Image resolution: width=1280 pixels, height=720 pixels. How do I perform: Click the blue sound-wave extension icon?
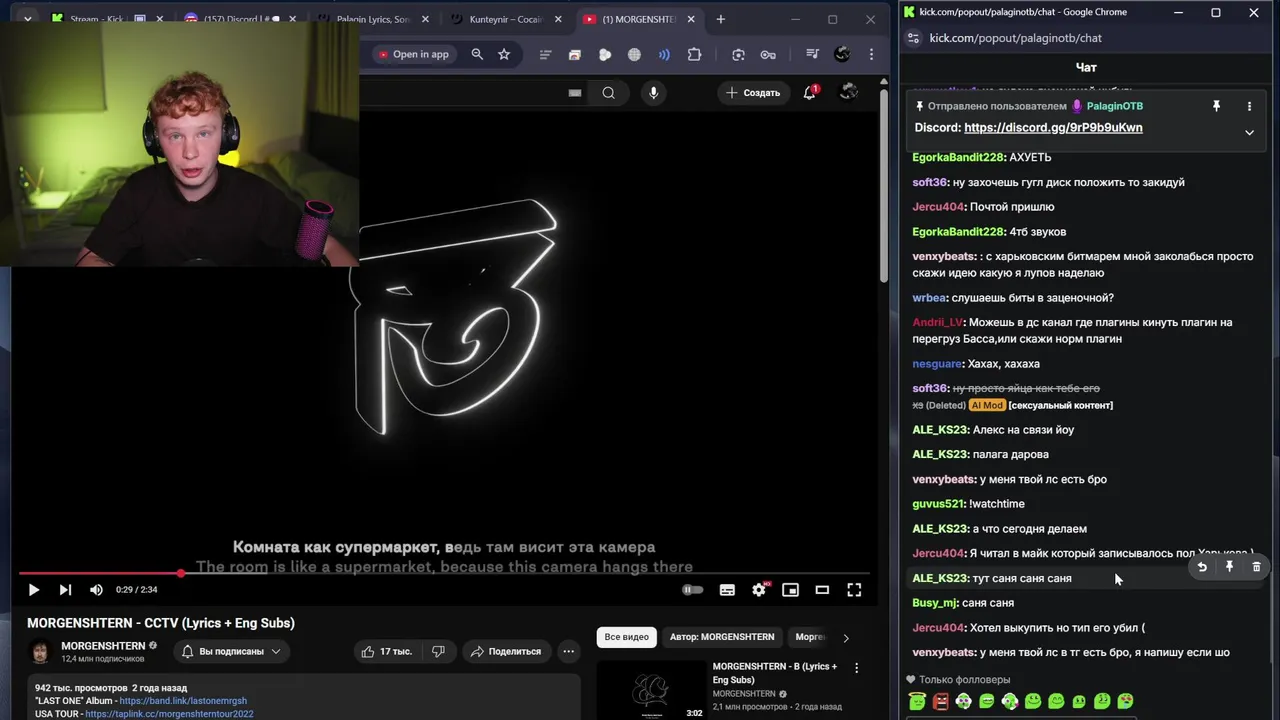click(662, 55)
